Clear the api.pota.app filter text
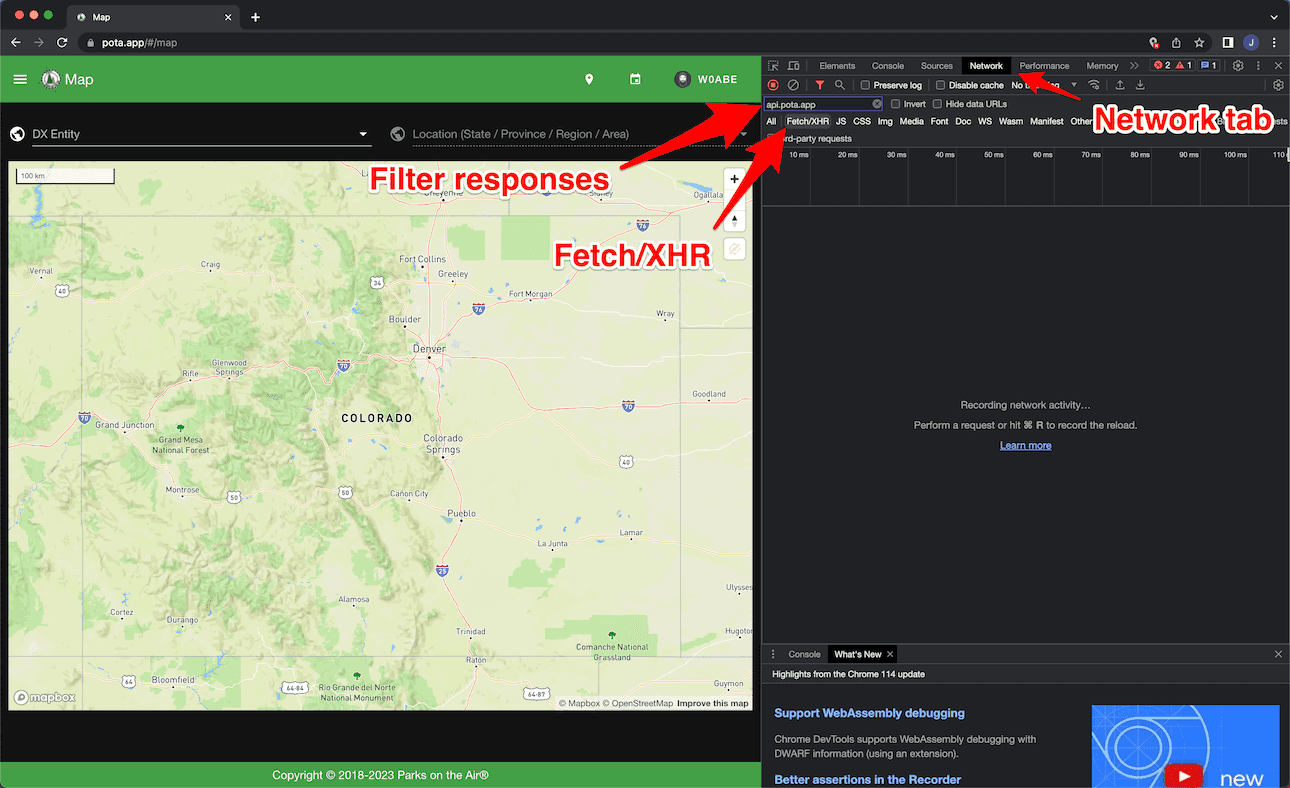The image size is (1290, 788). (x=877, y=104)
